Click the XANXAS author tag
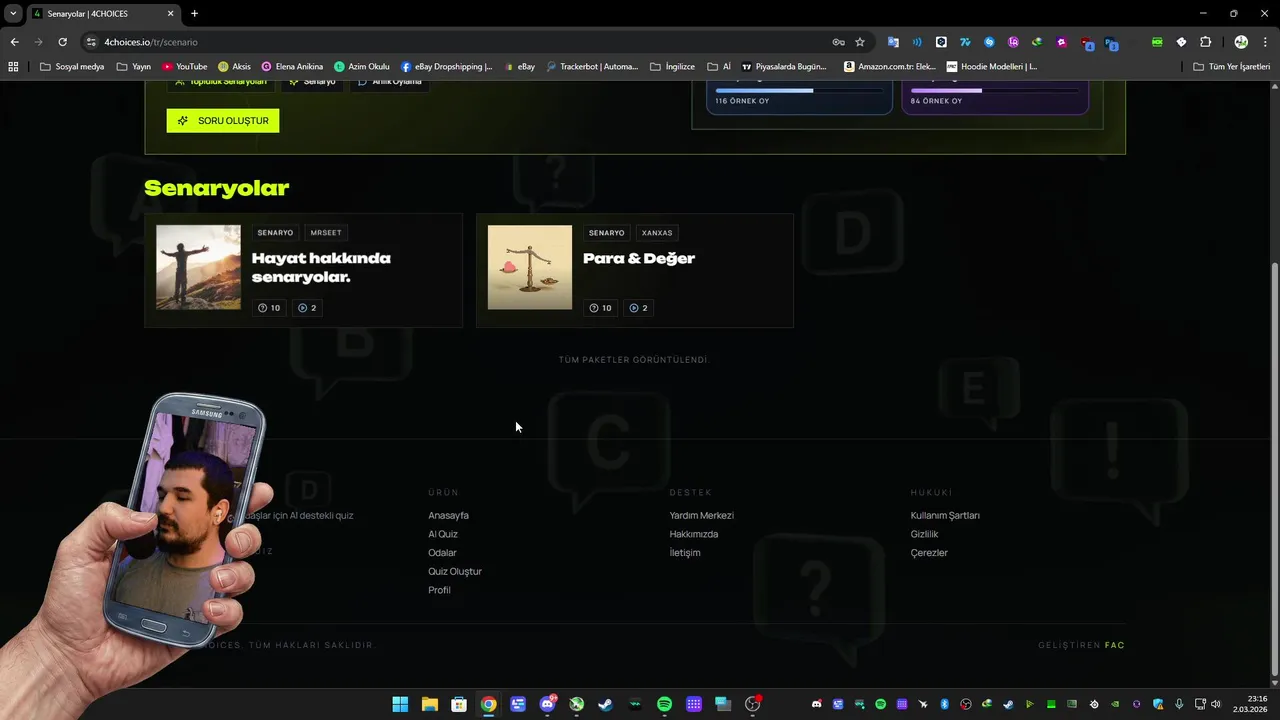The image size is (1280, 720). click(657, 233)
